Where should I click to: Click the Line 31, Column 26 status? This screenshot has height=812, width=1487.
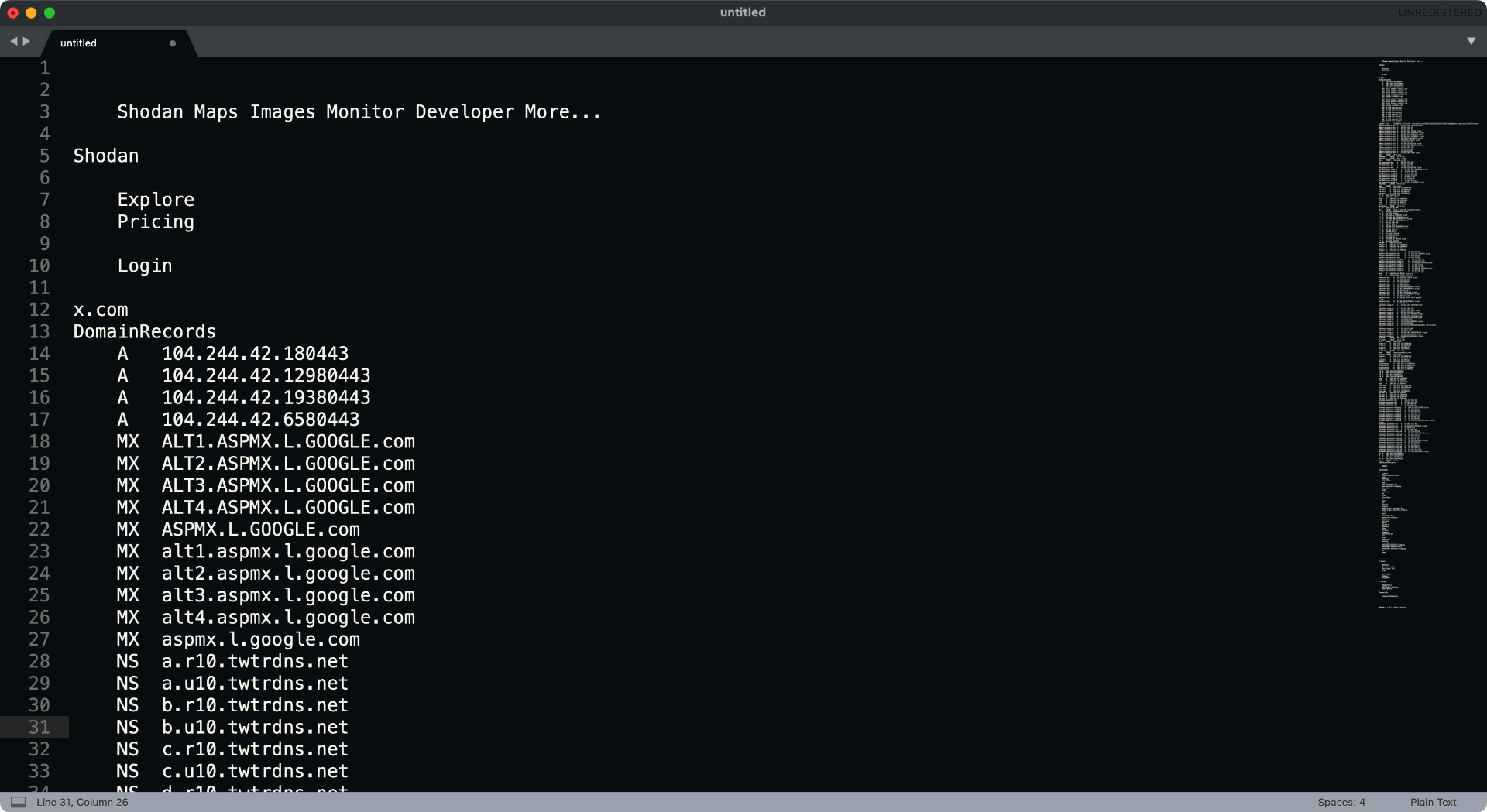tap(82, 802)
